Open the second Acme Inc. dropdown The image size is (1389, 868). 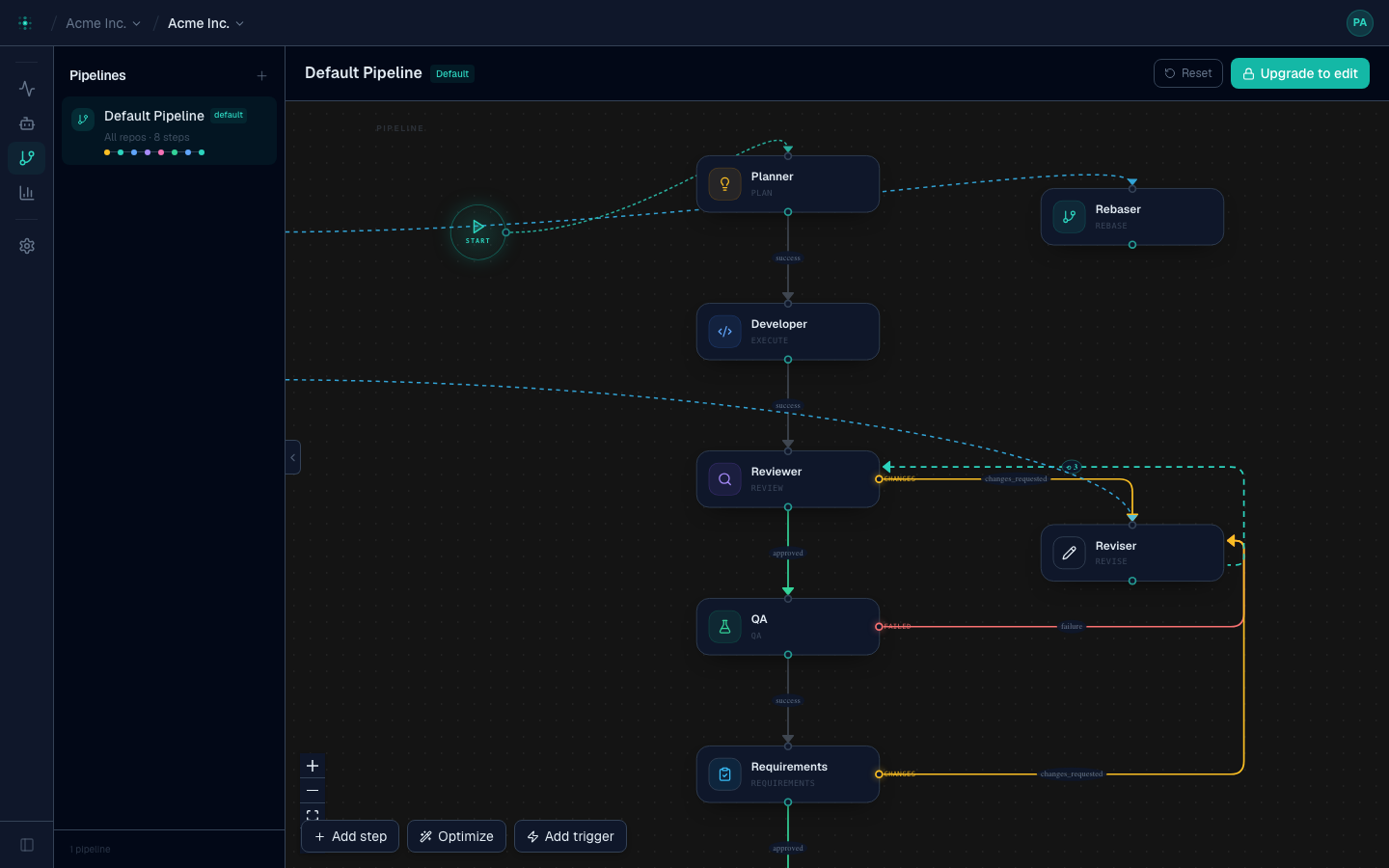[205, 23]
